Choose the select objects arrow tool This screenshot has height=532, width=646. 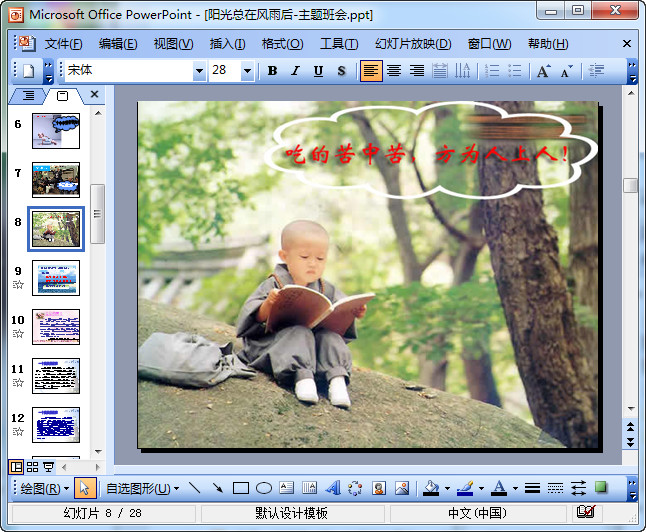(x=85, y=488)
